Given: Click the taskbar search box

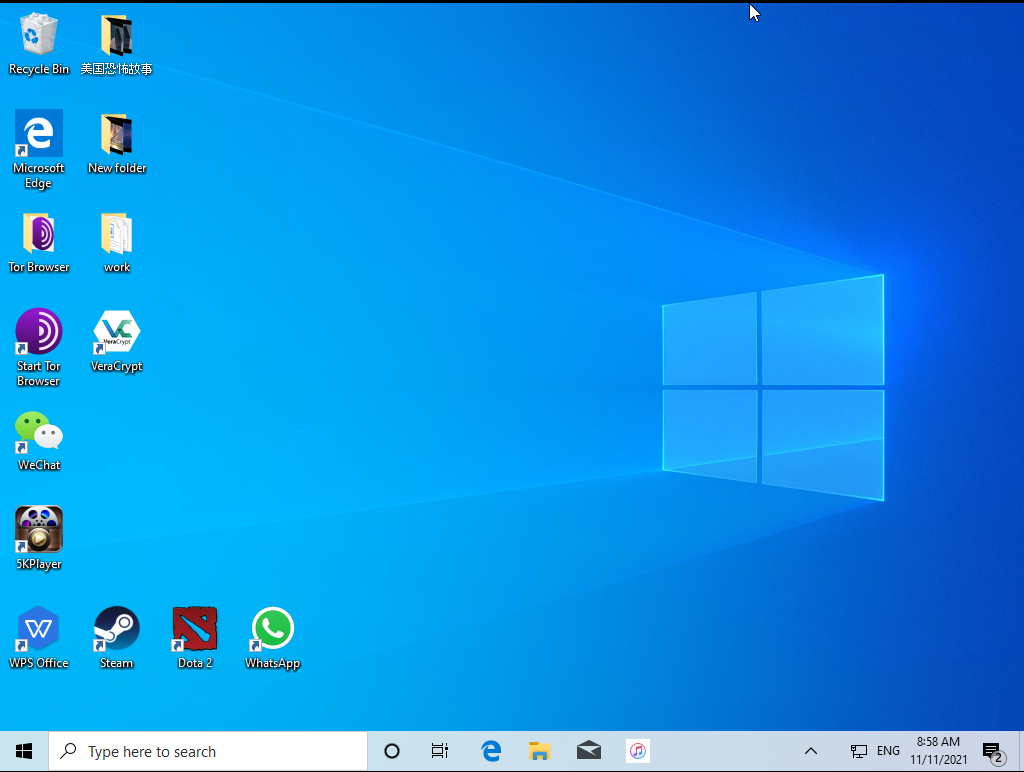Looking at the screenshot, I should [x=208, y=751].
